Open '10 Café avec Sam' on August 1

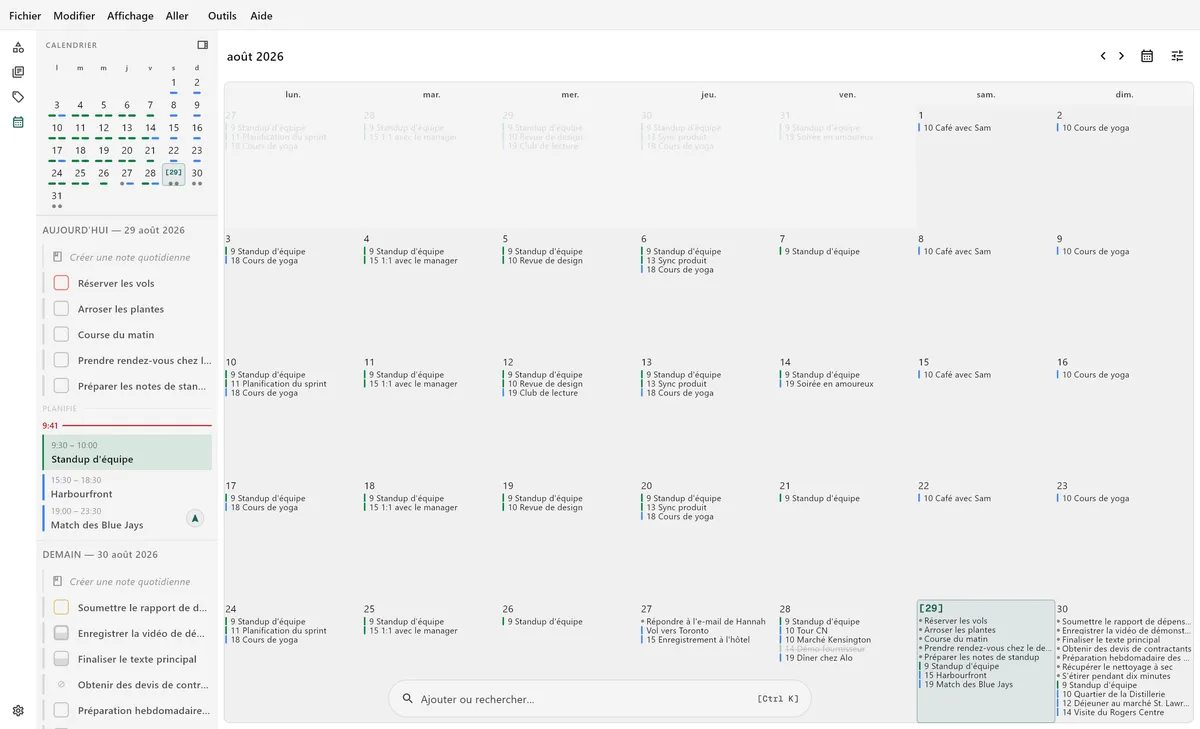click(957, 128)
